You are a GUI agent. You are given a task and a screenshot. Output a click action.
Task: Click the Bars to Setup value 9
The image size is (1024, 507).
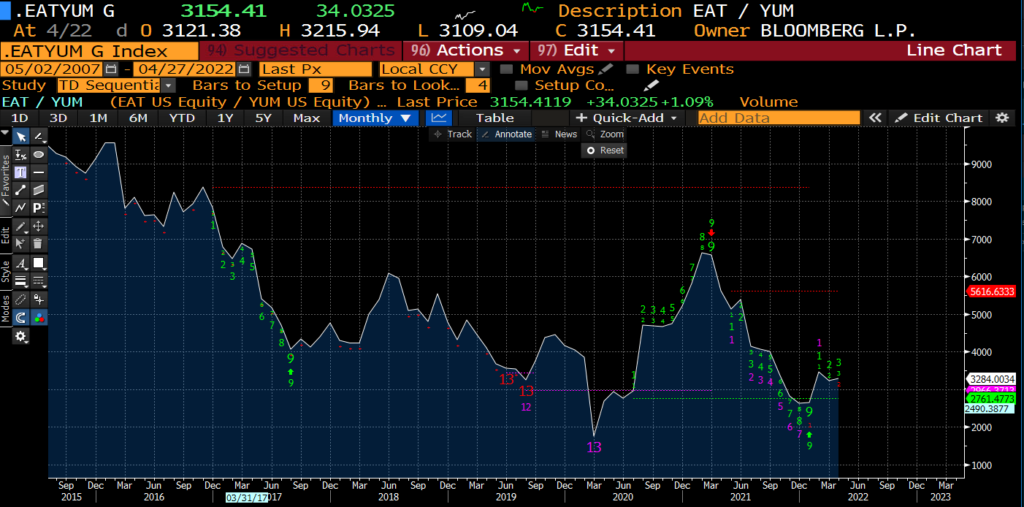321,86
